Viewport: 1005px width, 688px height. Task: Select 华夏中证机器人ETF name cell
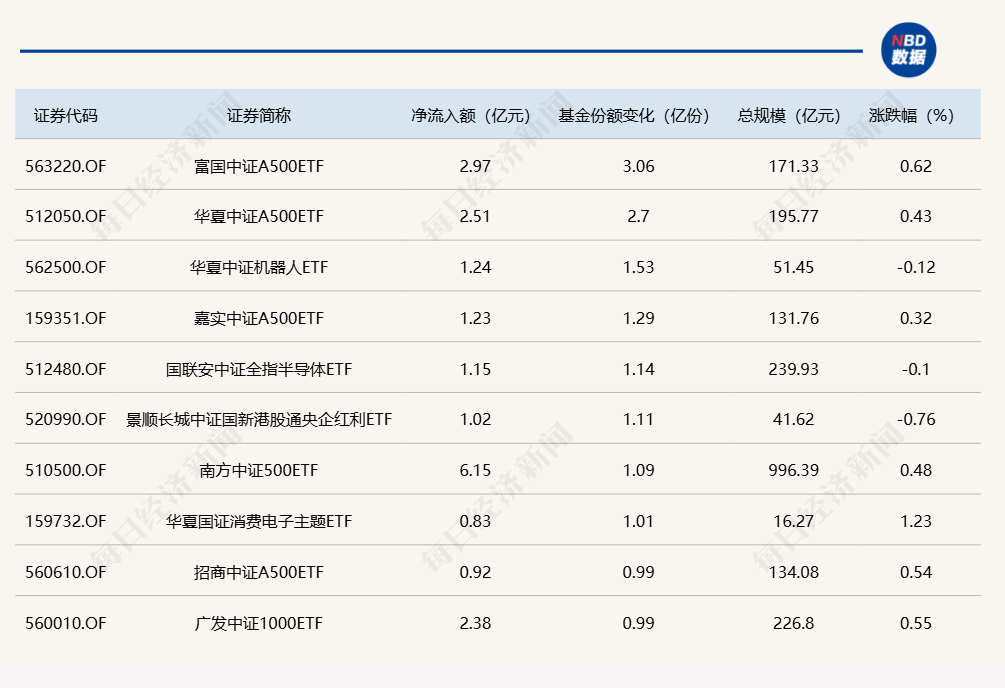click(x=259, y=267)
